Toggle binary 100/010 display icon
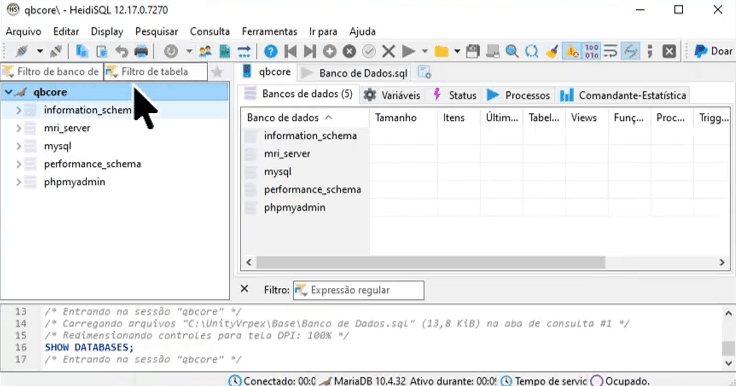The height and width of the screenshot is (386, 736). click(x=591, y=51)
